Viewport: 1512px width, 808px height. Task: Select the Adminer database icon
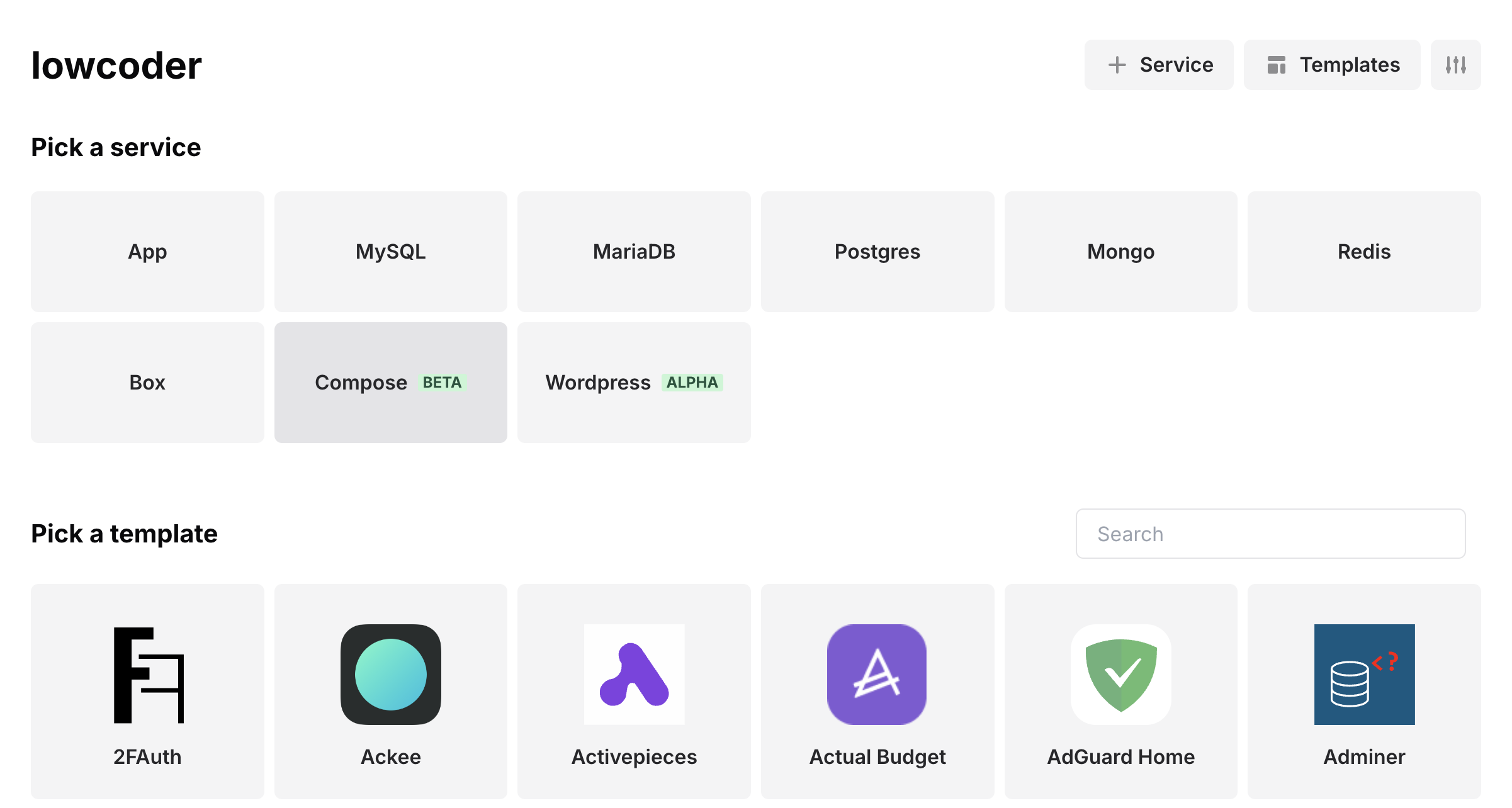pos(1364,675)
